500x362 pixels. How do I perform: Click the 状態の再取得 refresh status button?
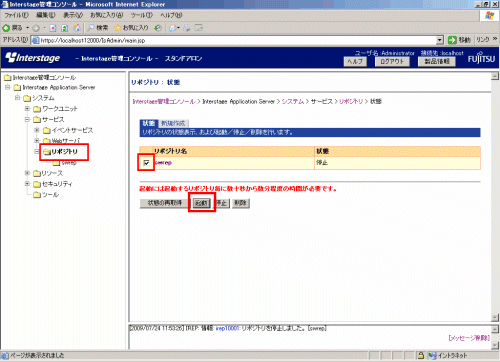[165, 203]
